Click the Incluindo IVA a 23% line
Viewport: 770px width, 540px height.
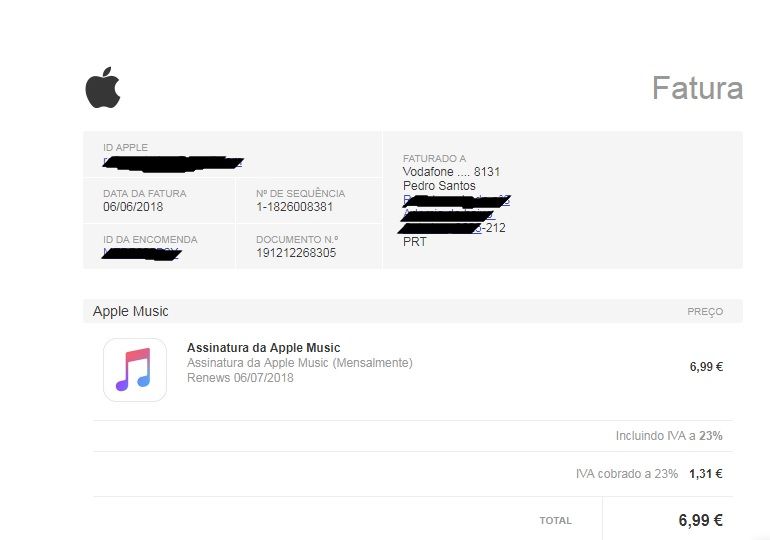pos(669,436)
